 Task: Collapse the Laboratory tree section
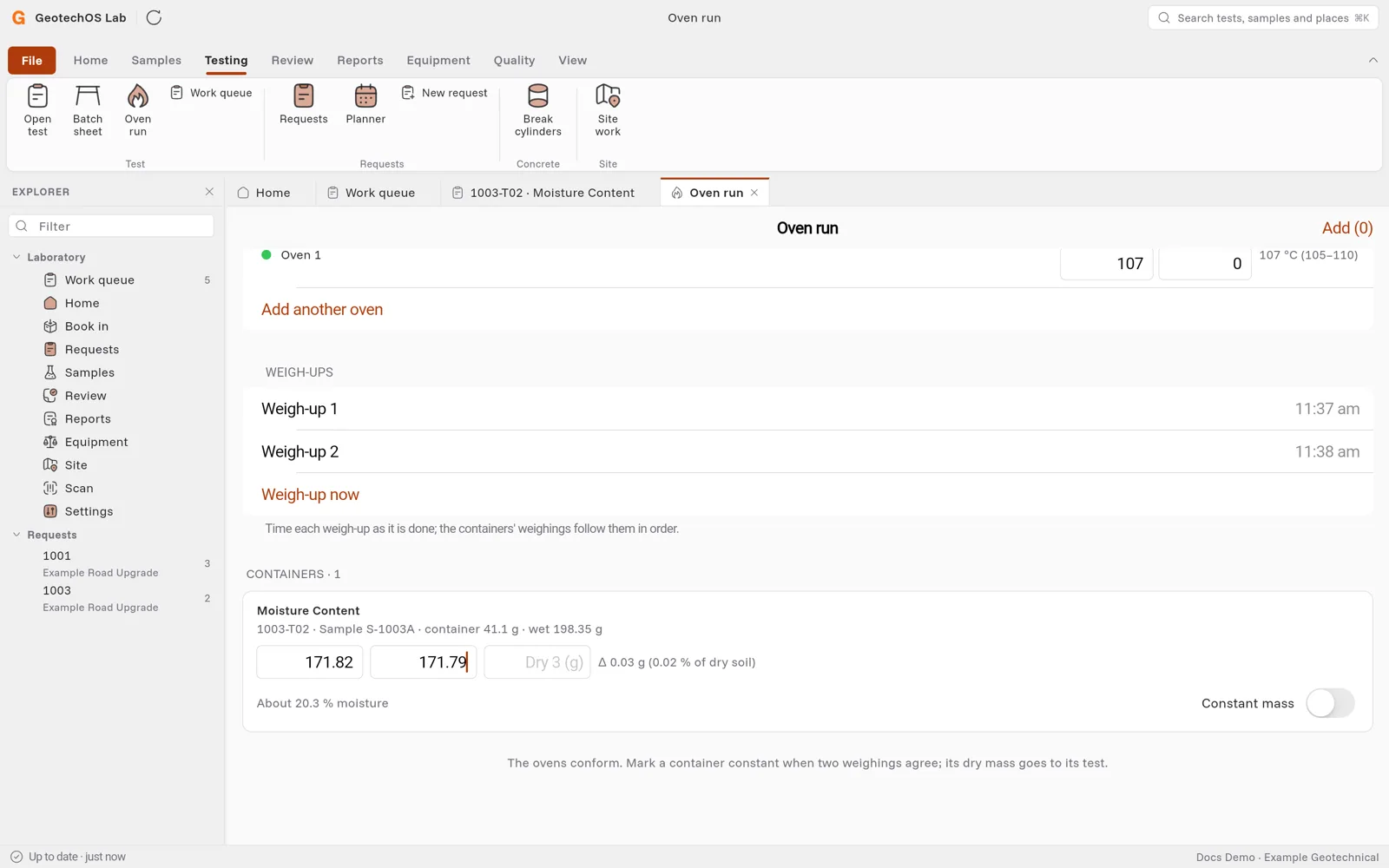pyautogui.click(x=16, y=257)
